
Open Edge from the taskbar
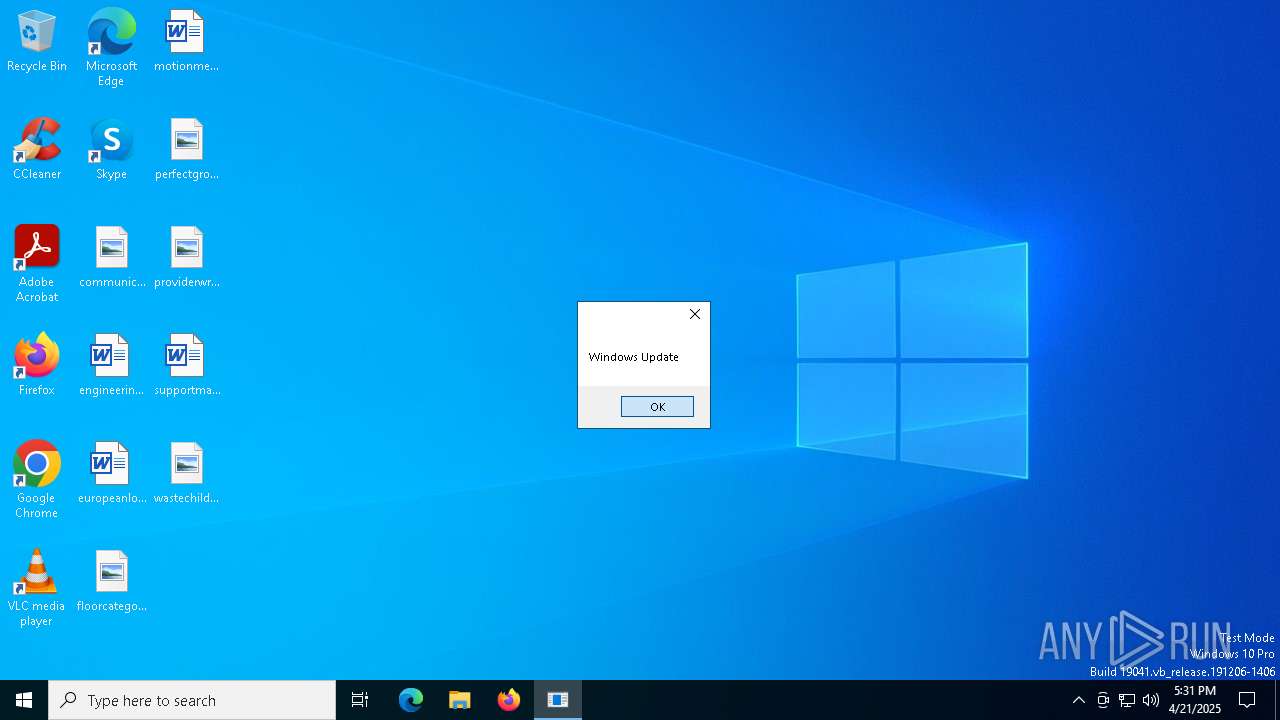411,700
